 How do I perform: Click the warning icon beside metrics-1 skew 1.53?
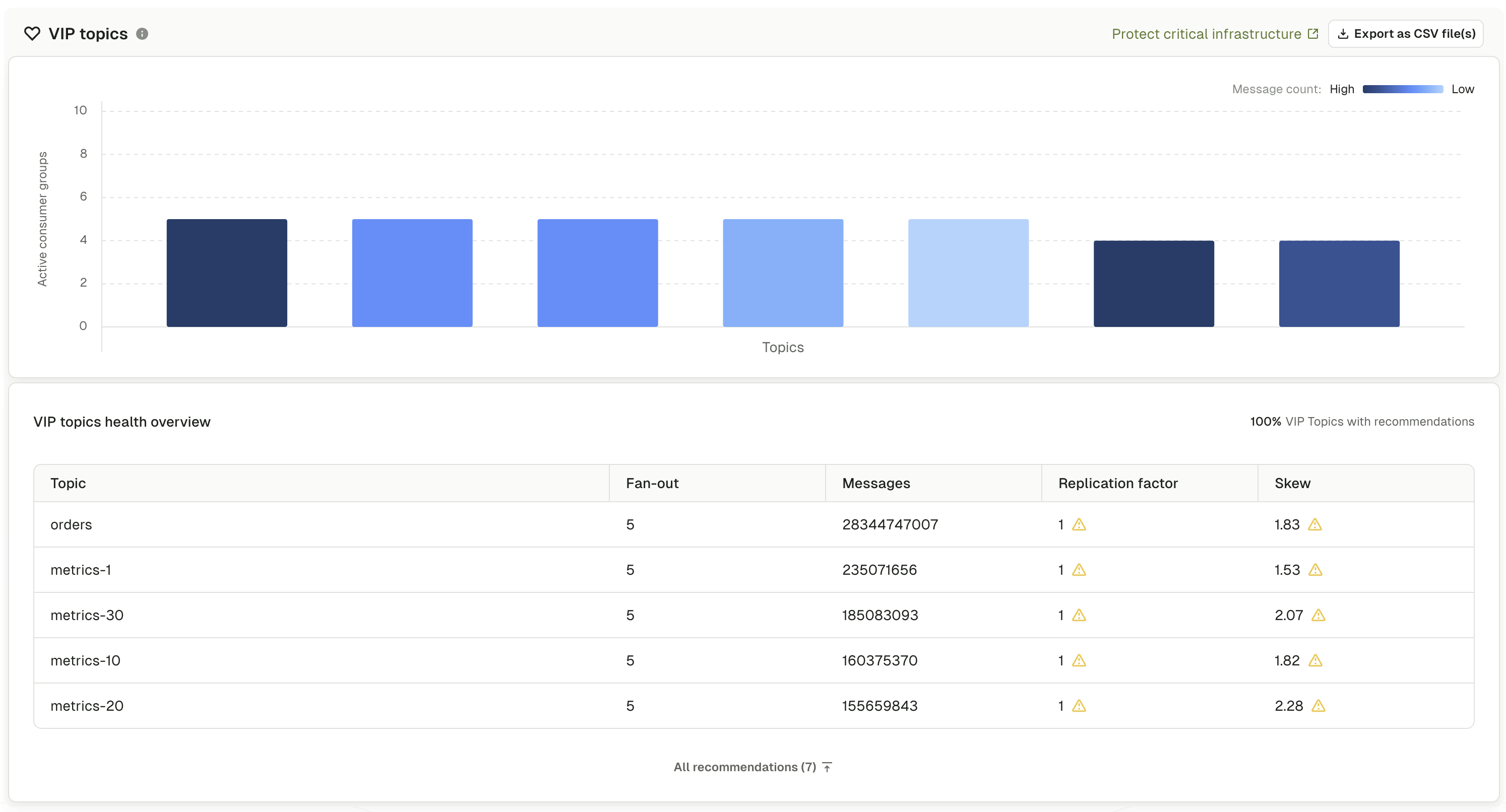pos(1316,570)
